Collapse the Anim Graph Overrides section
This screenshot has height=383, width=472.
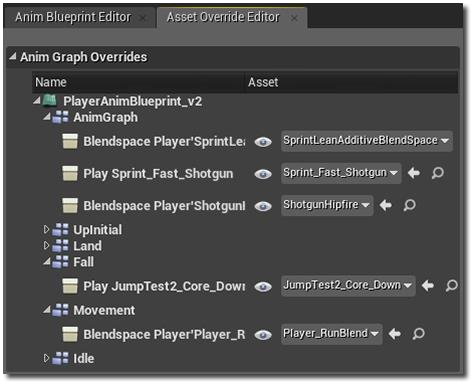tap(13, 56)
